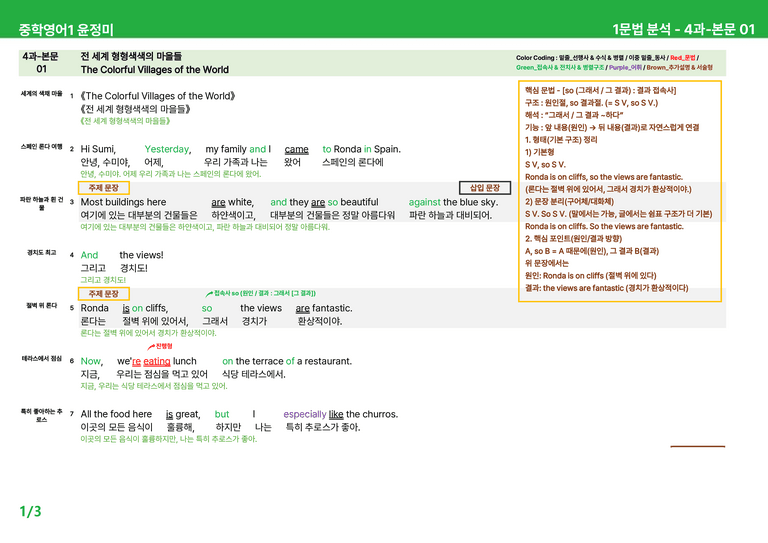The height and width of the screenshot is (543, 768).
Task: Click "Most buildings here" in sentence 3
Action: 123,202
